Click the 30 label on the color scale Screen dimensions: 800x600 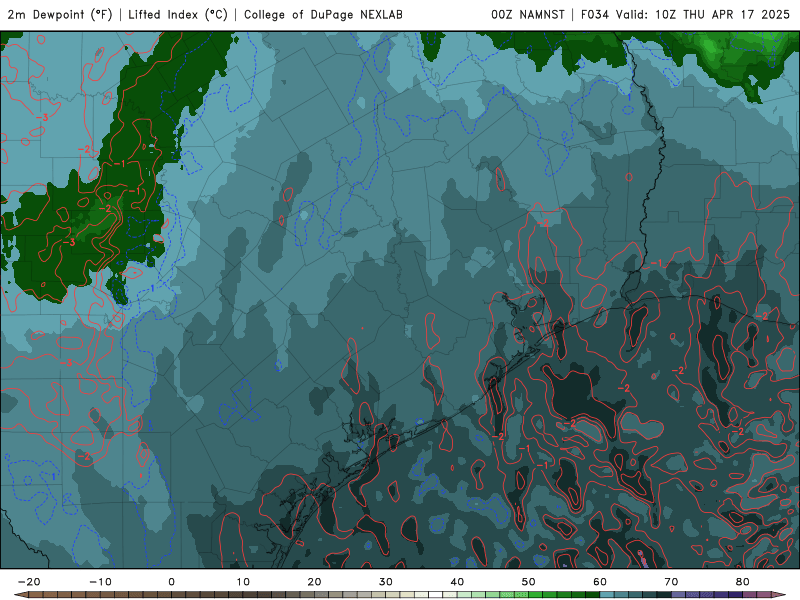tap(386, 582)
